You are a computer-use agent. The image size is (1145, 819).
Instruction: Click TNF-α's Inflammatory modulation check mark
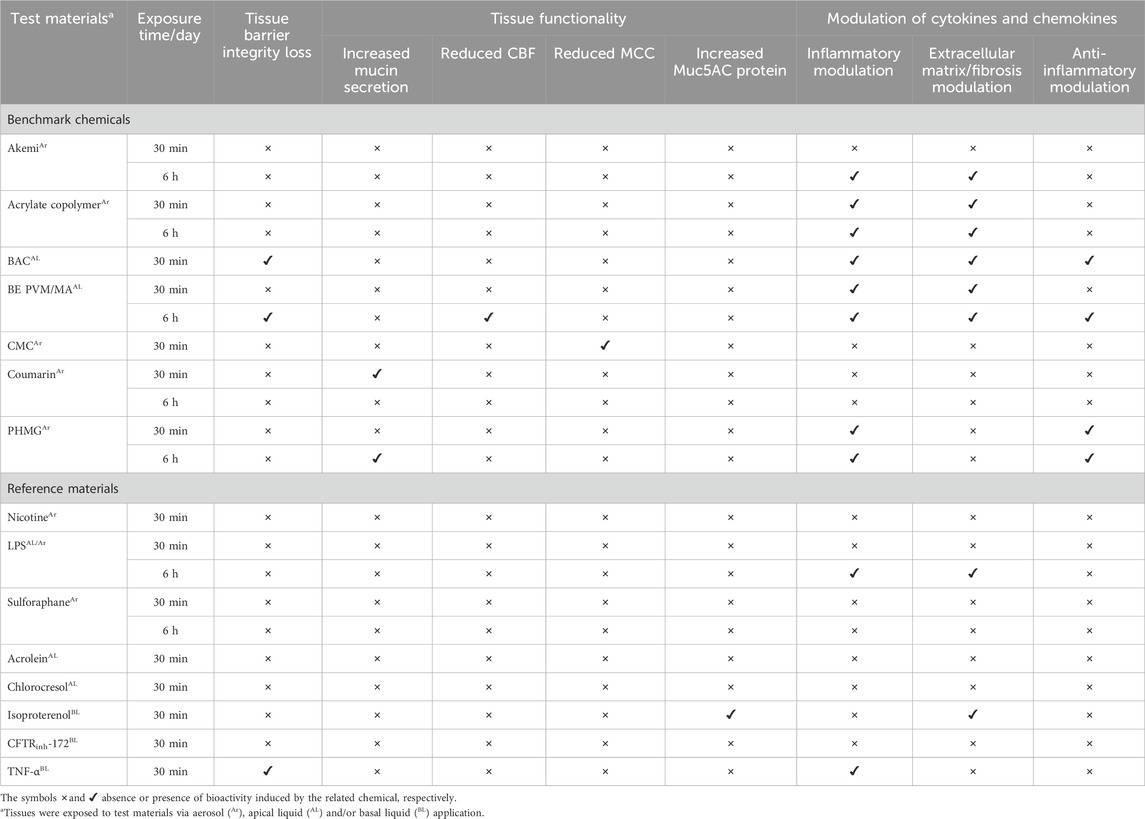click(x=854, y=771)
